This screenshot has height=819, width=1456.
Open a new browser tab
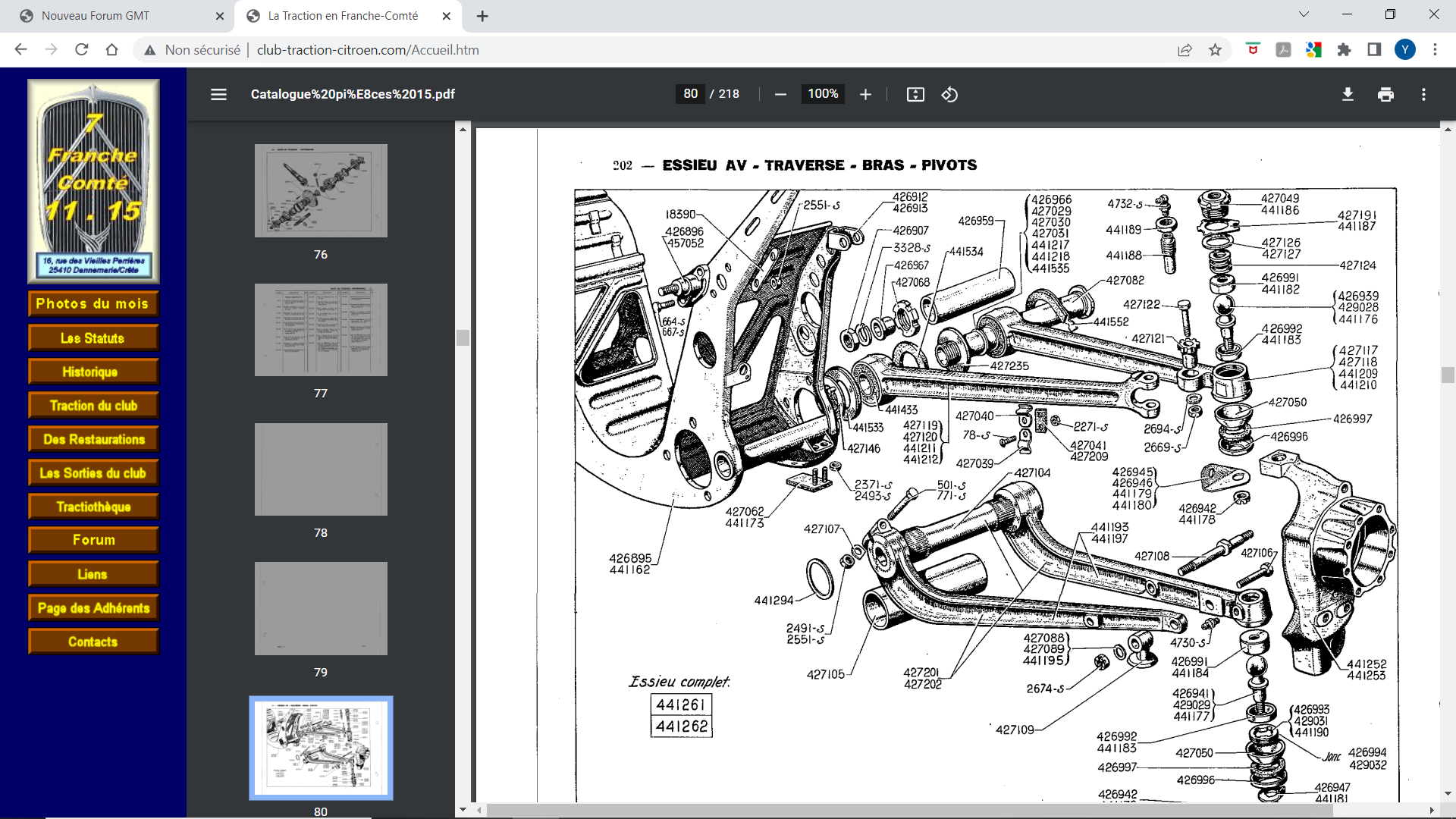coord(482,16)
